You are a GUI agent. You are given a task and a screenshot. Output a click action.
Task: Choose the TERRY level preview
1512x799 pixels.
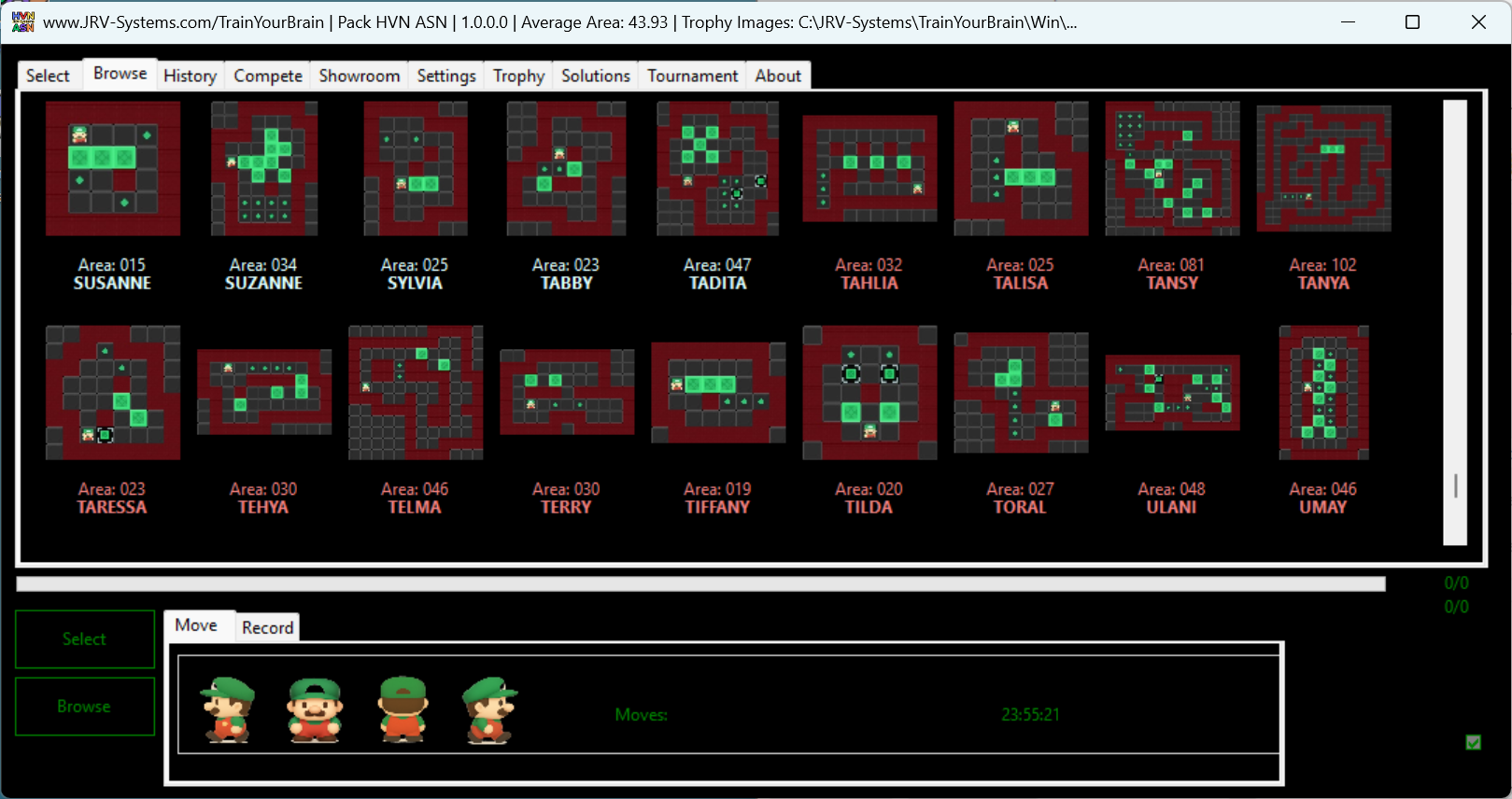[567, 392]
